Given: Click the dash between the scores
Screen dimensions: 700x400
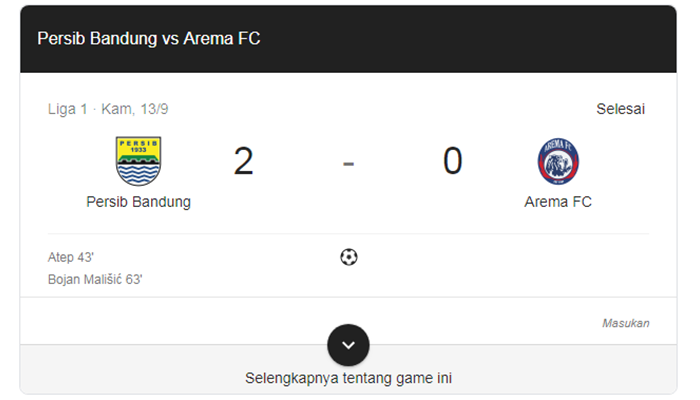Looking at the screenshot, I should [x=348, y=162].
